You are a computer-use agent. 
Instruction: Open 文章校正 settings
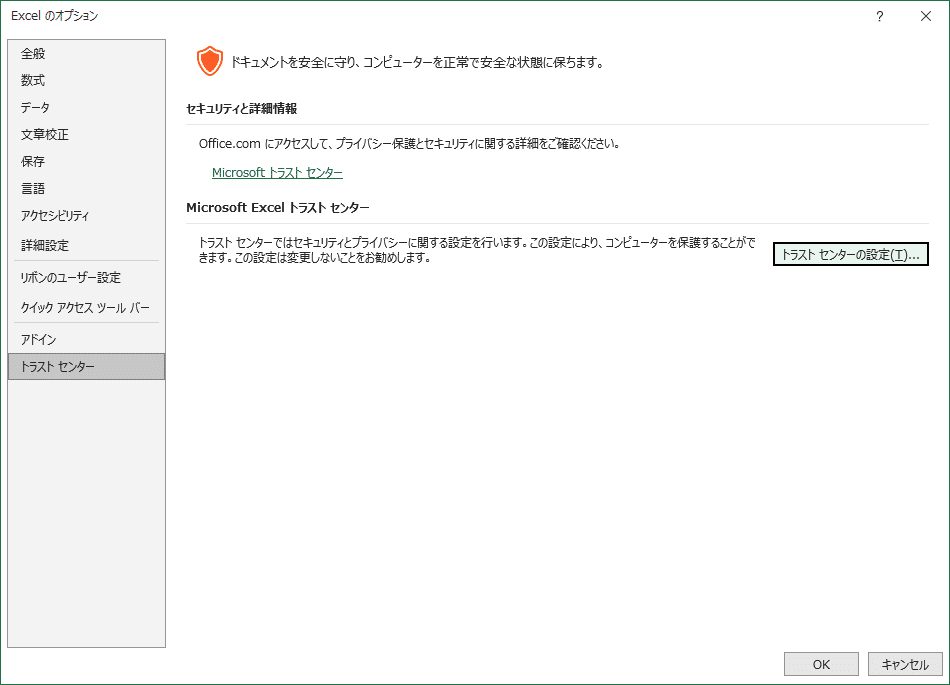[86, 134]
